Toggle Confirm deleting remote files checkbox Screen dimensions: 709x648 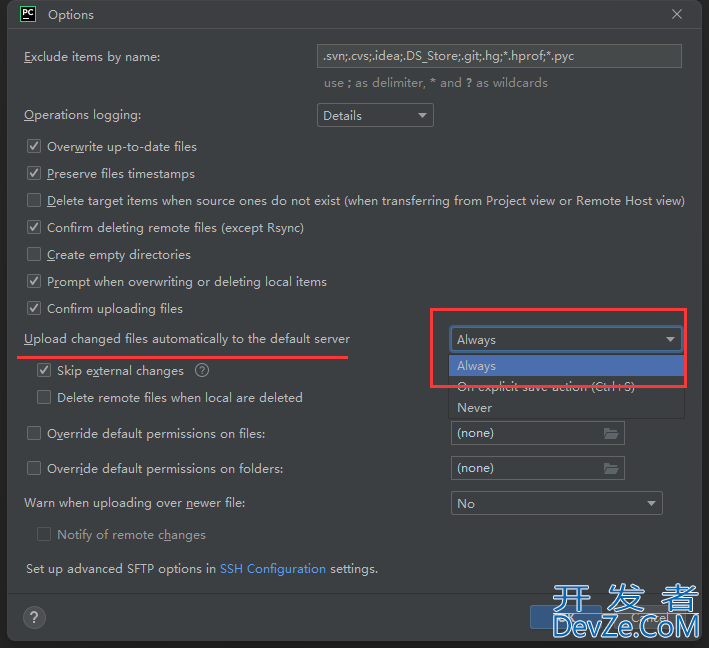pos(34,227)
